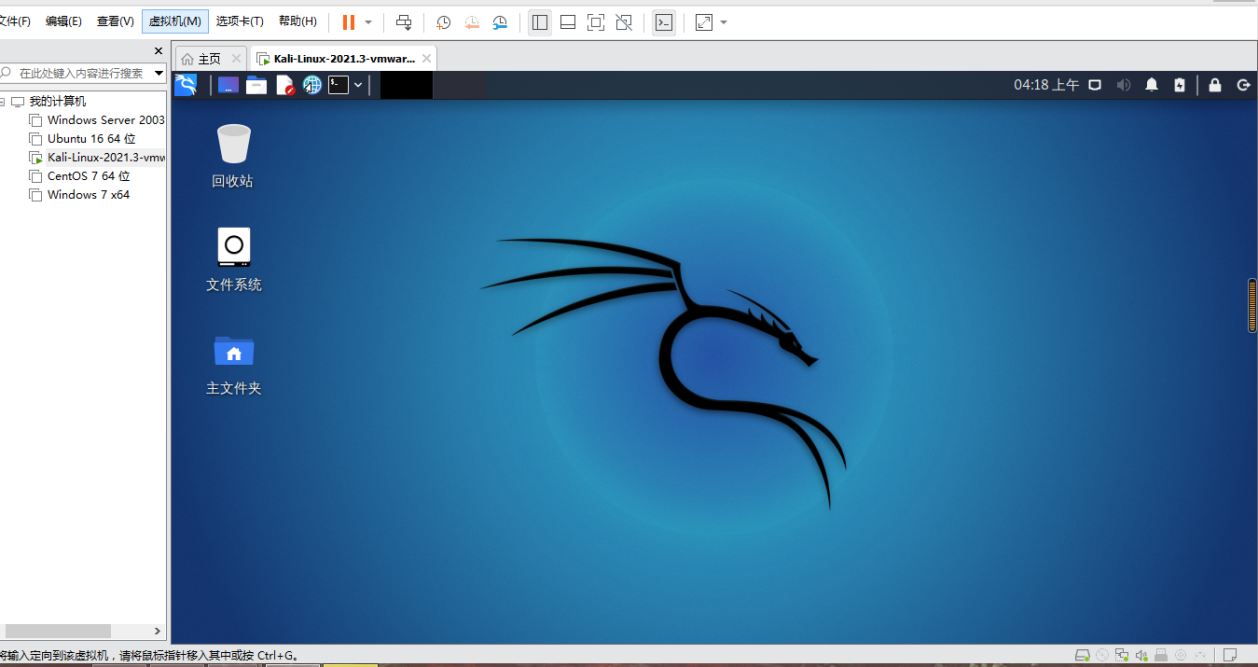Click the volume icon in Kali panel
Image resolution: width=1258 pixels, height=667 pixels.
tap(1123, 85)
